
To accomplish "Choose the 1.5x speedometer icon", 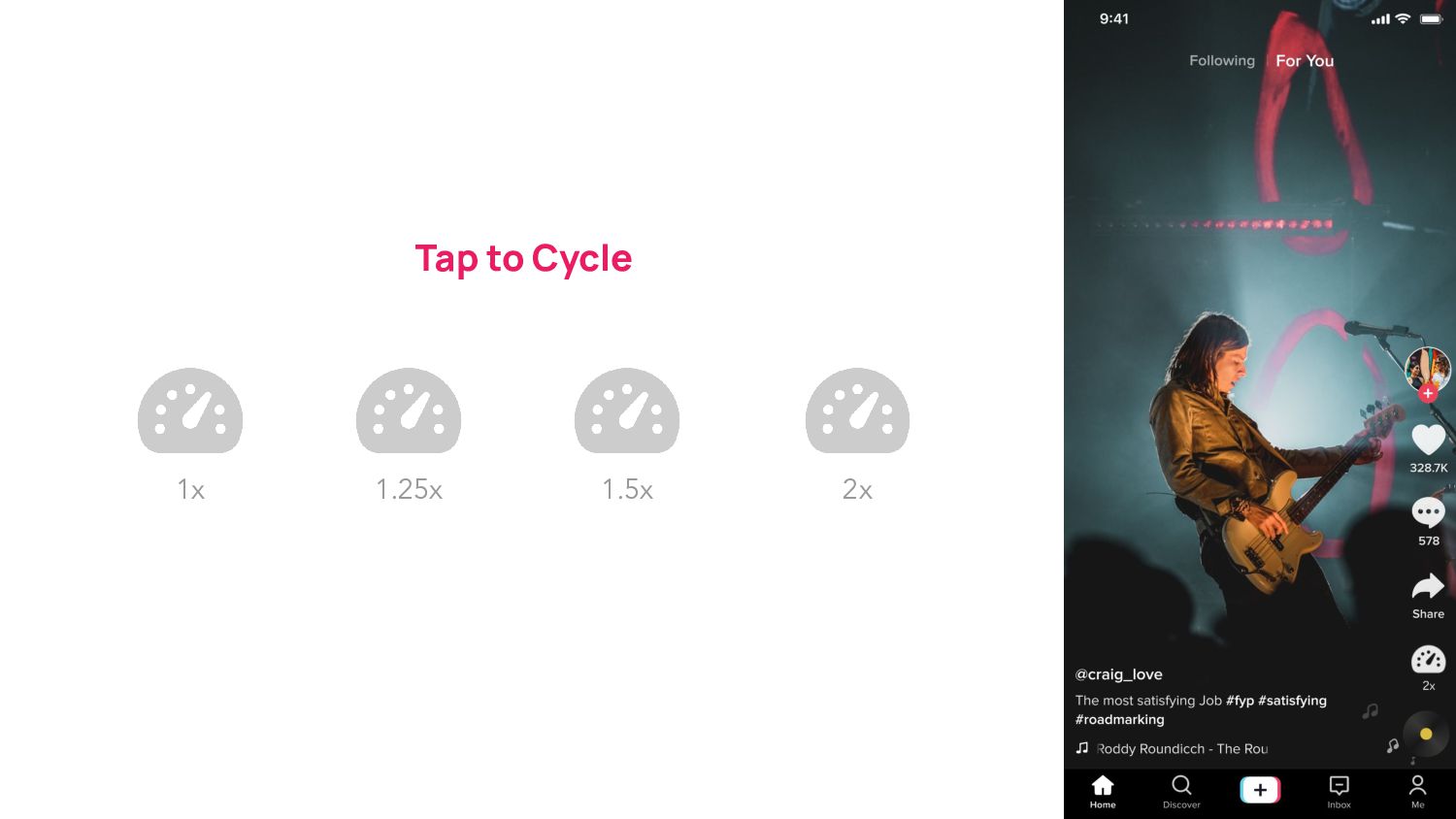I will tap(627, 410).
